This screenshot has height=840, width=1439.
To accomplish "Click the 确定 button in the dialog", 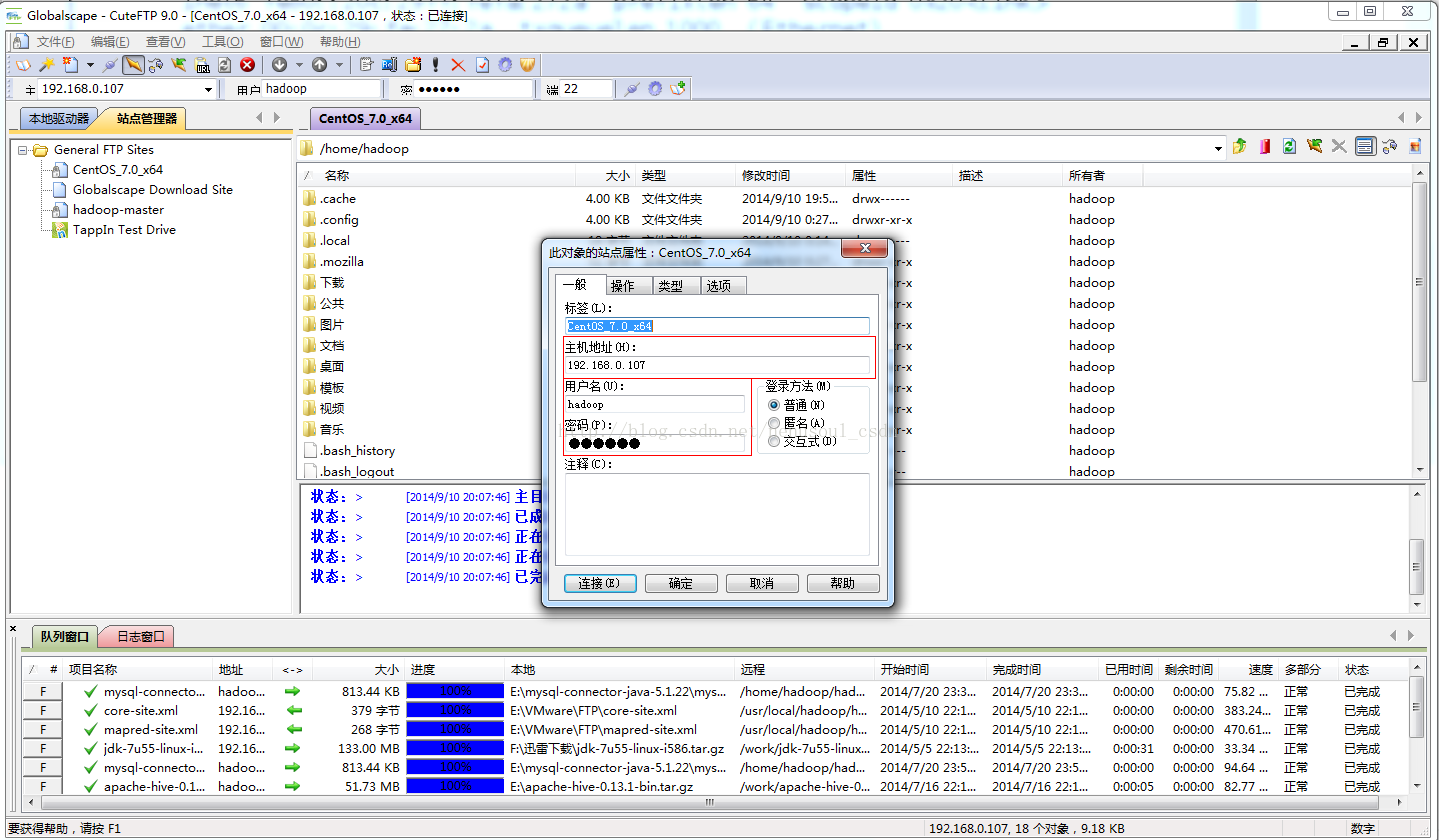I will 681,583.
